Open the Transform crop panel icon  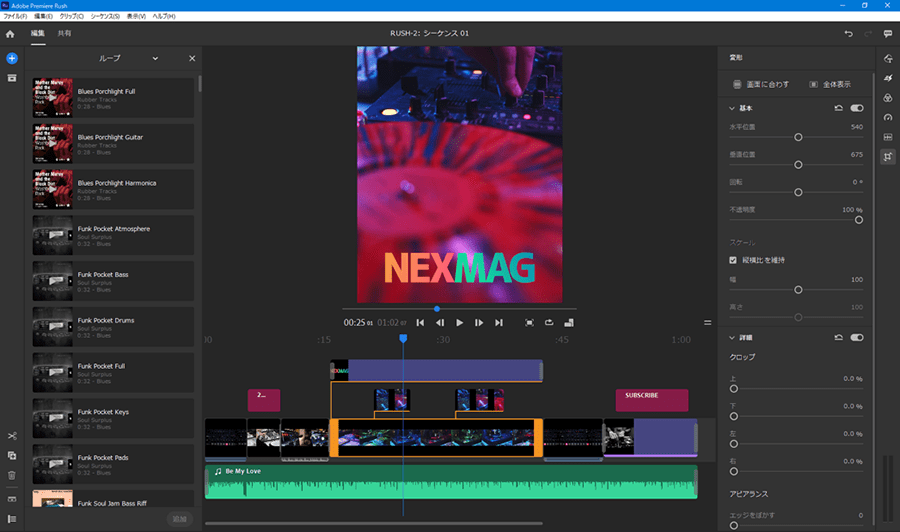point(888,156)
